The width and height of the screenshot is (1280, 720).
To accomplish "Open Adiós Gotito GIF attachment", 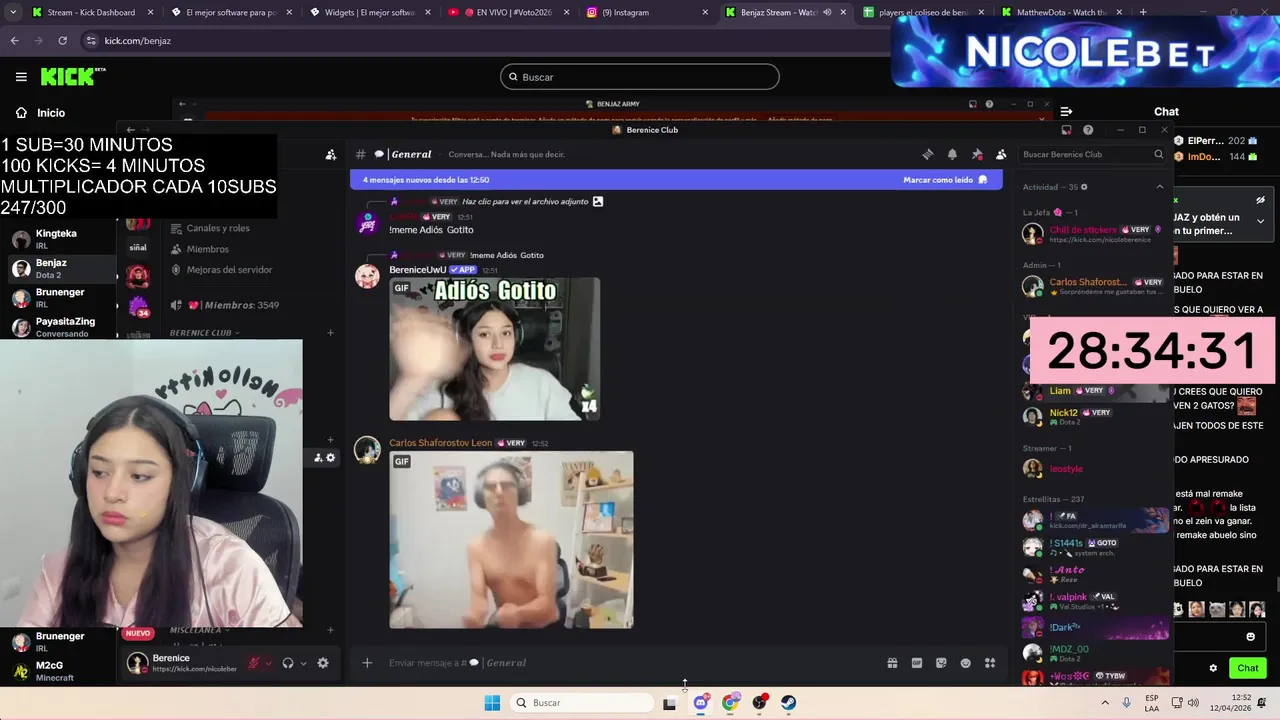I will (x=494, y=349).
